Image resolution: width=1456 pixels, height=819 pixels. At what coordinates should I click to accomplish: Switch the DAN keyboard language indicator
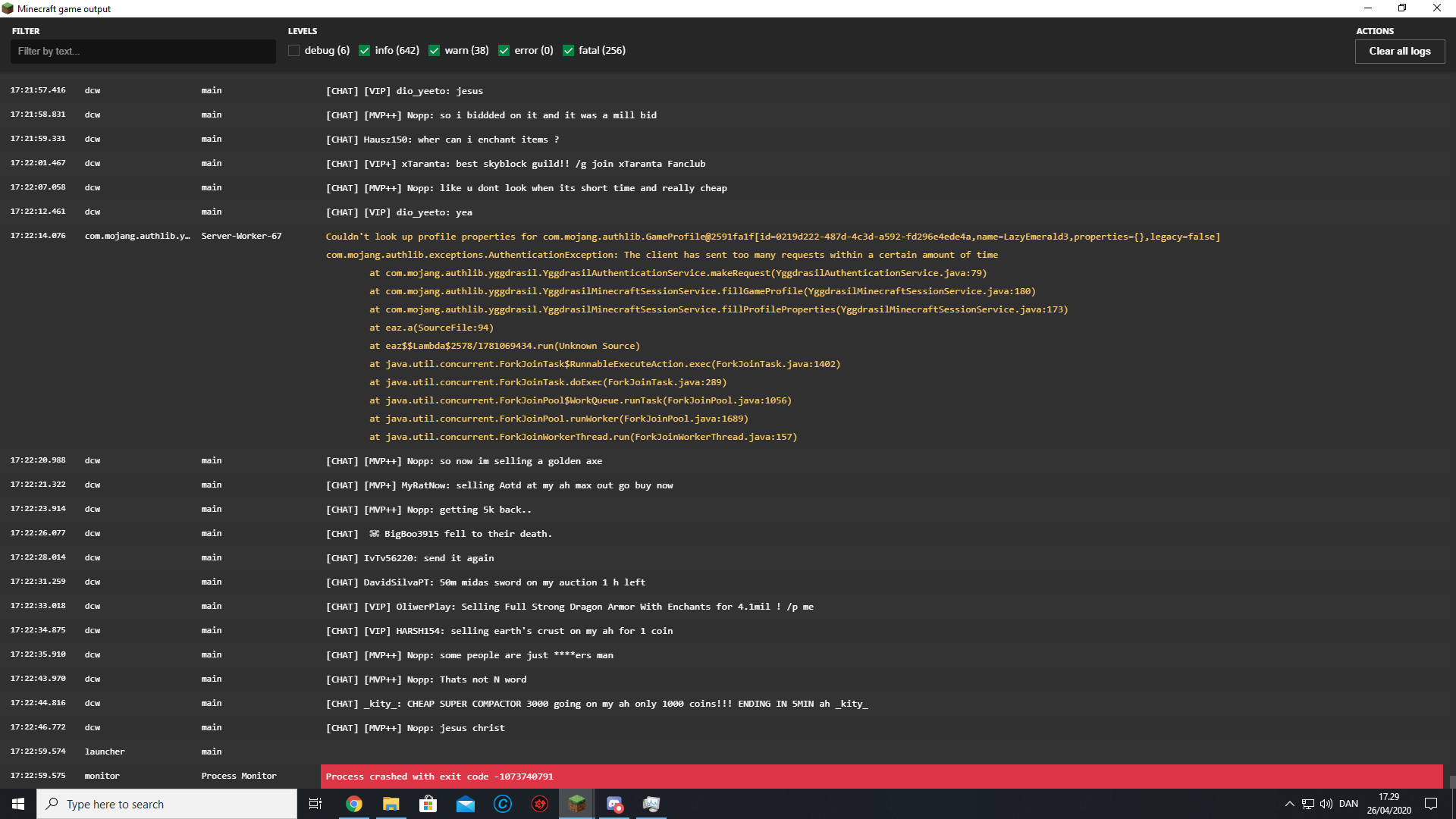pos(1348,804)
